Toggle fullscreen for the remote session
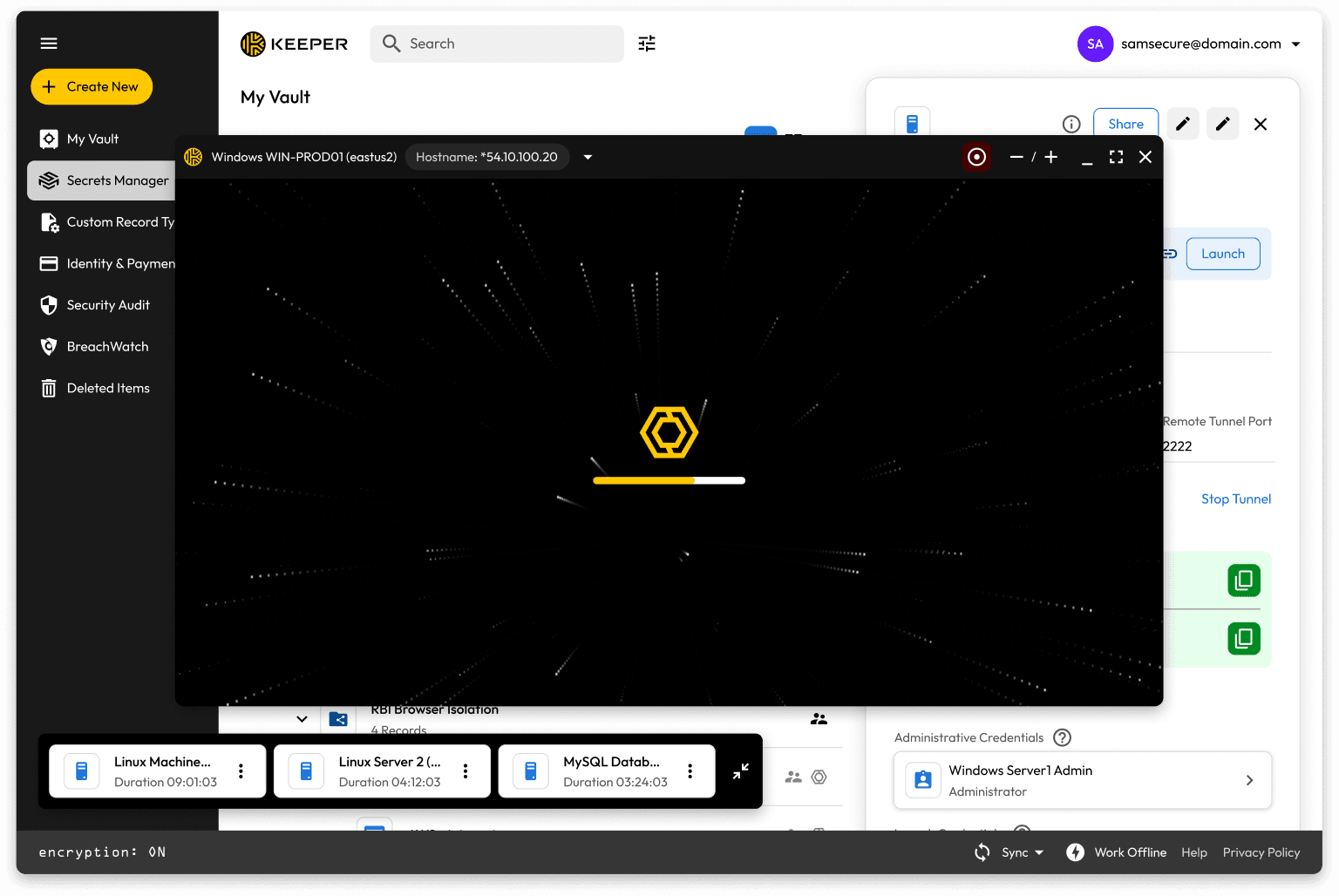This screenshot has width=1339, height=896. pyautogui.click(x=1117, y=157)
